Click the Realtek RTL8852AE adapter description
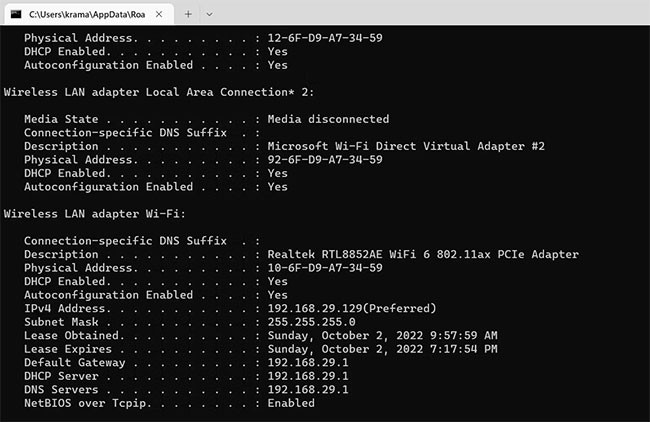 [x=423, y=254]
